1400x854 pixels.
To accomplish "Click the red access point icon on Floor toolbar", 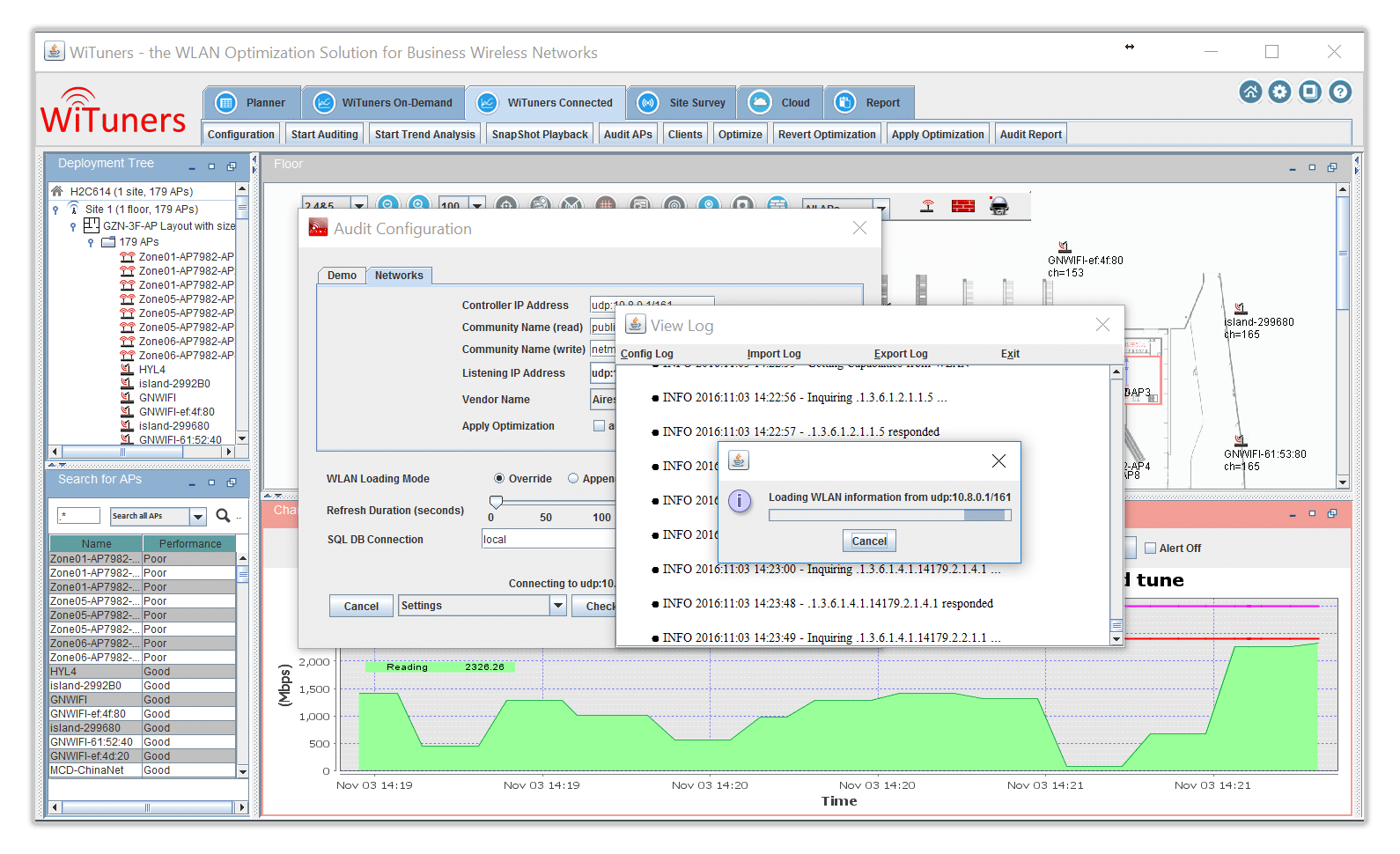I will click(927, 206).
